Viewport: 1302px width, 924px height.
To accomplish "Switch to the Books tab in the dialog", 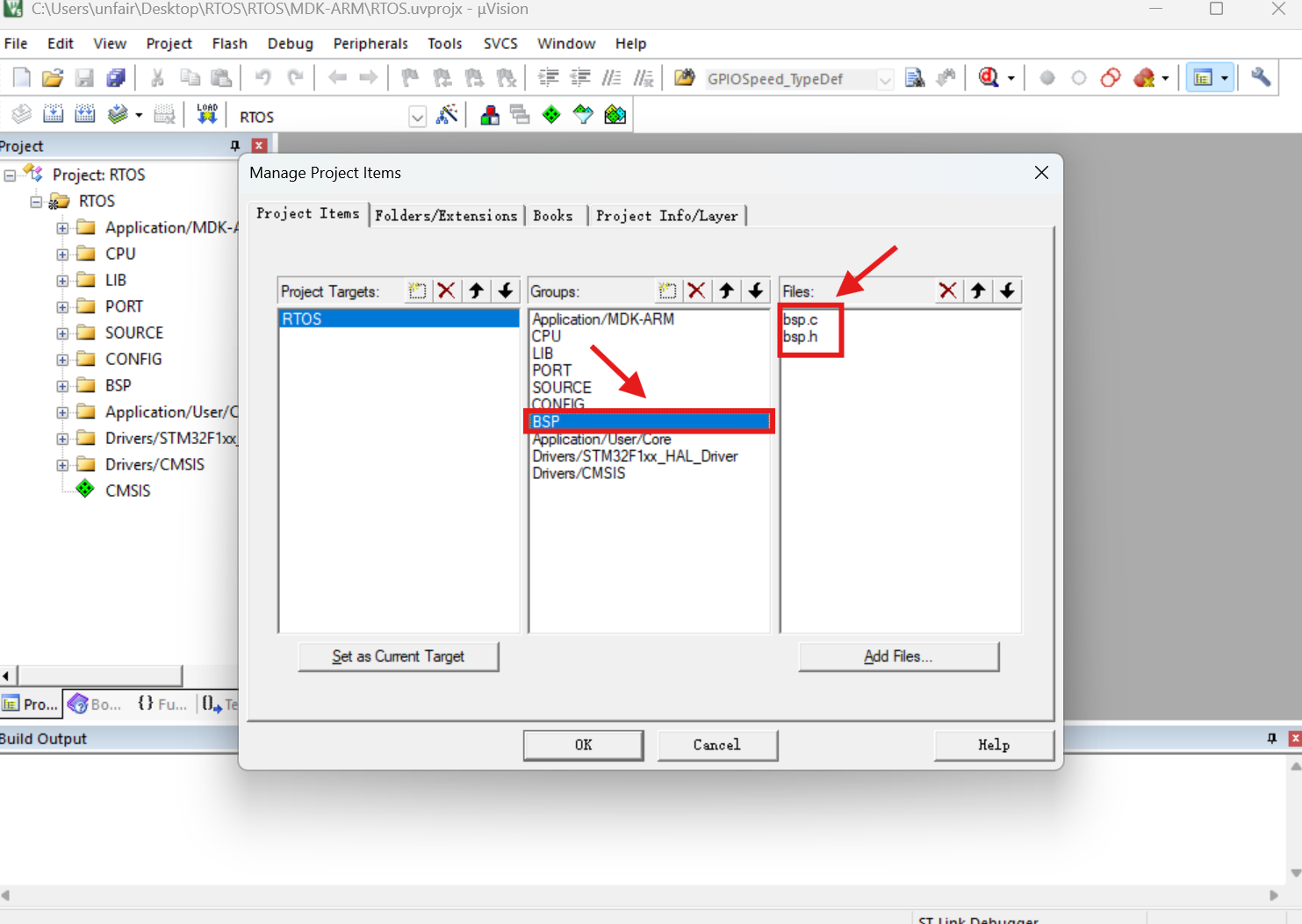I will click(x=553, y=216).
